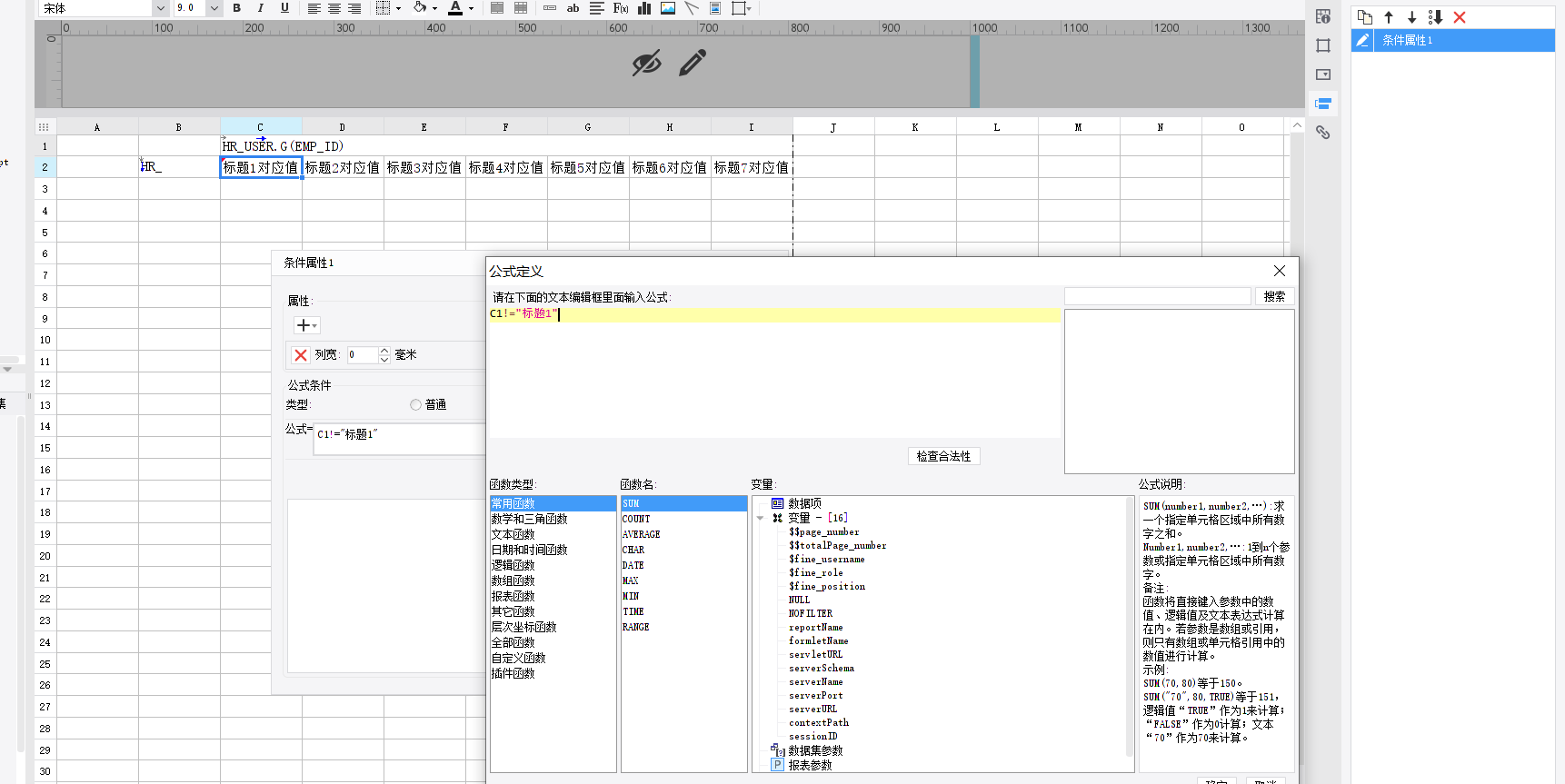1565x784 pixels.
Task: Open the cell attributes panel icon
Action: [1323, 45]
